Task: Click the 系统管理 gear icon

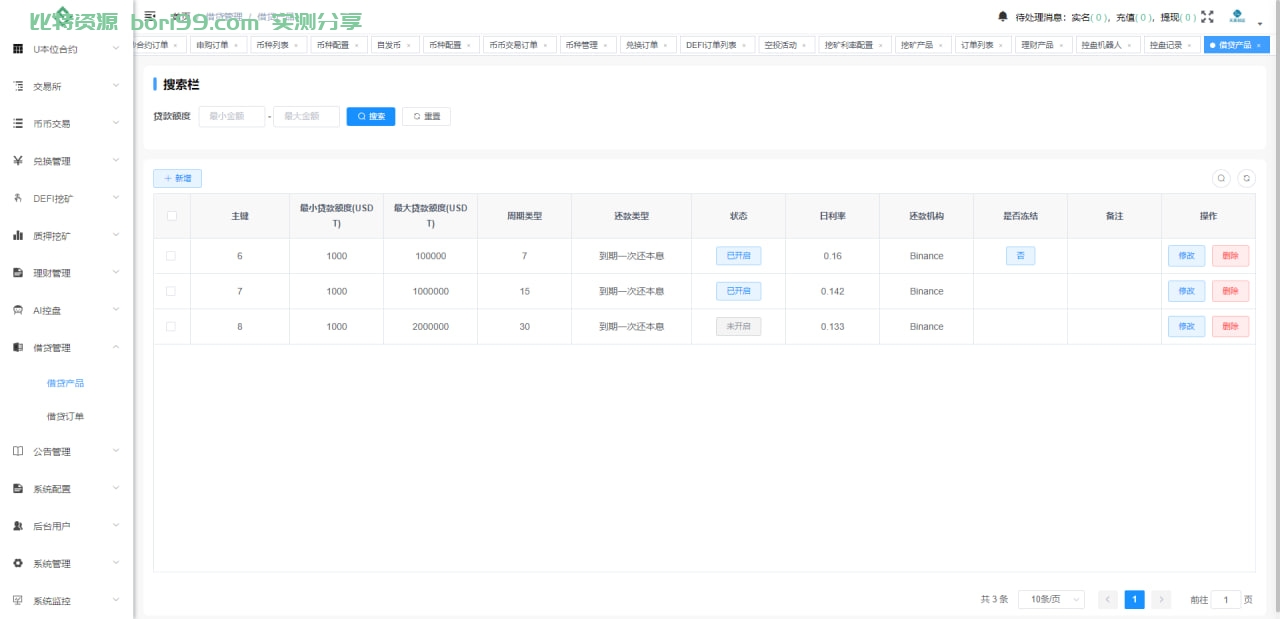Action: click(18, 563)
